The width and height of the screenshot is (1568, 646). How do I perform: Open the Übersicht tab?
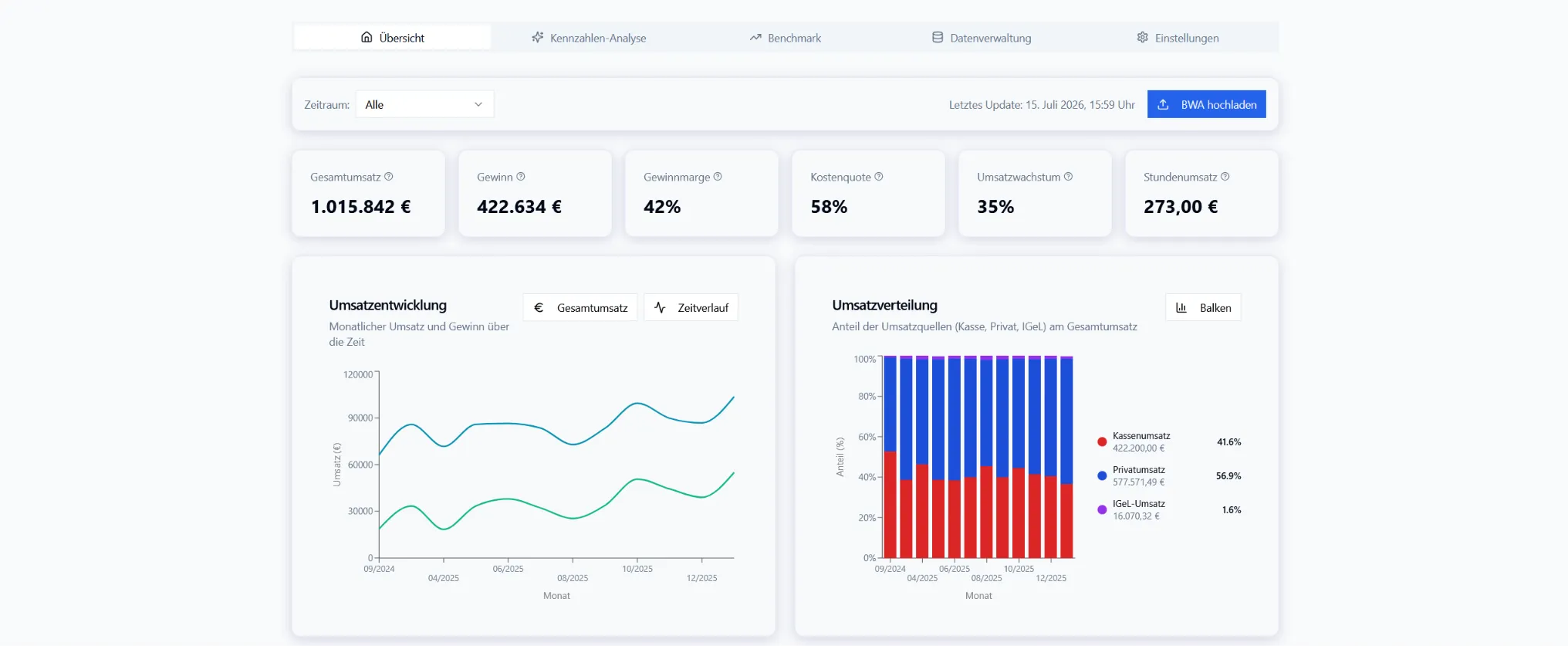(392, 37)
